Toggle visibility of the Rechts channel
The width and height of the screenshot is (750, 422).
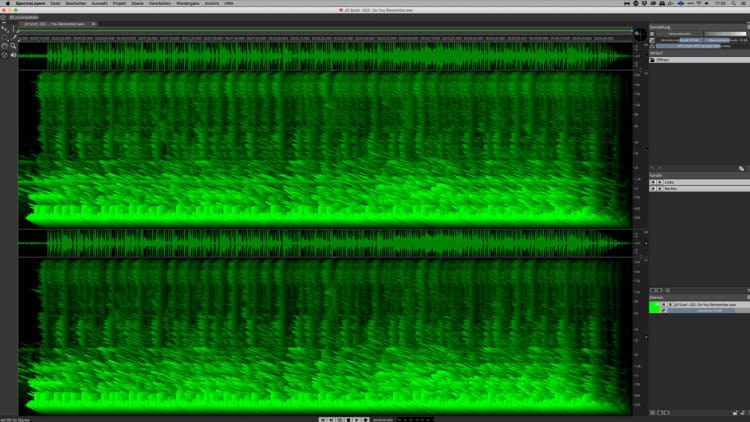(x=653, y=189)
